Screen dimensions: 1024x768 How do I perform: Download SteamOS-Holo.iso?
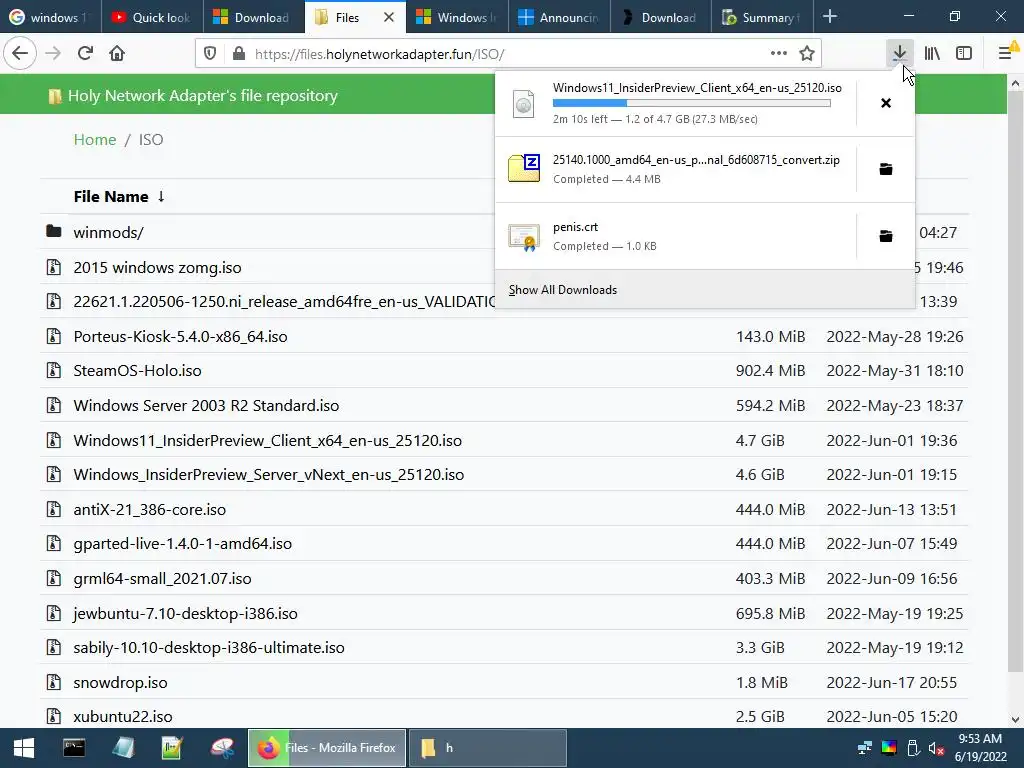[137, 371]
